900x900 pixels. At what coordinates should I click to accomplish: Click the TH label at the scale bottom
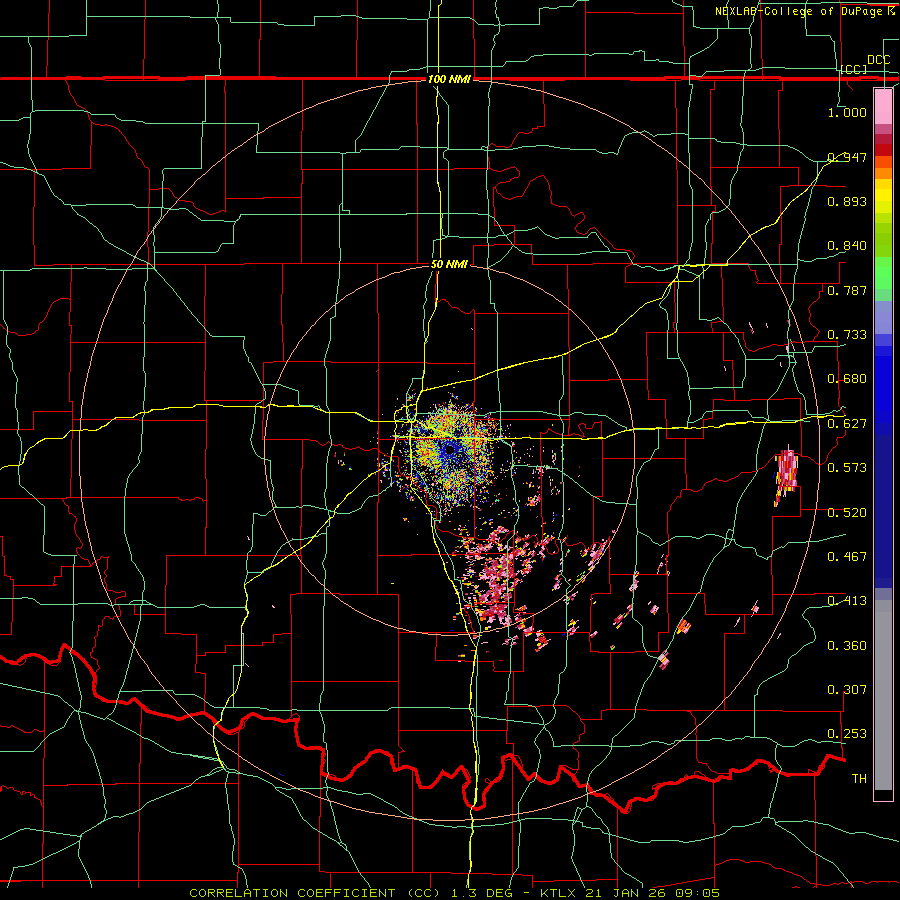pos(859,779)
